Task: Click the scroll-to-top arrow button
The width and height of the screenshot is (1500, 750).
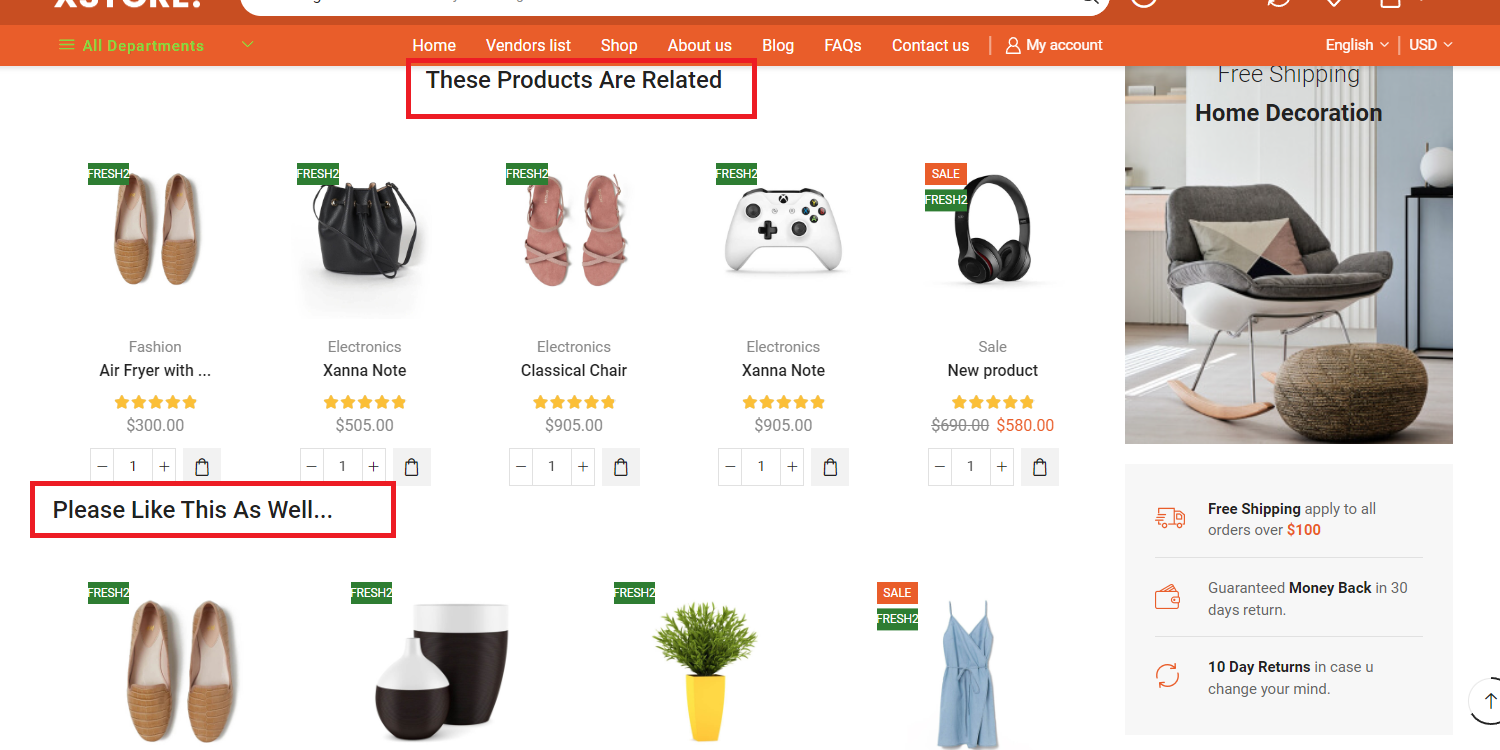Action: coord(1490,700)
